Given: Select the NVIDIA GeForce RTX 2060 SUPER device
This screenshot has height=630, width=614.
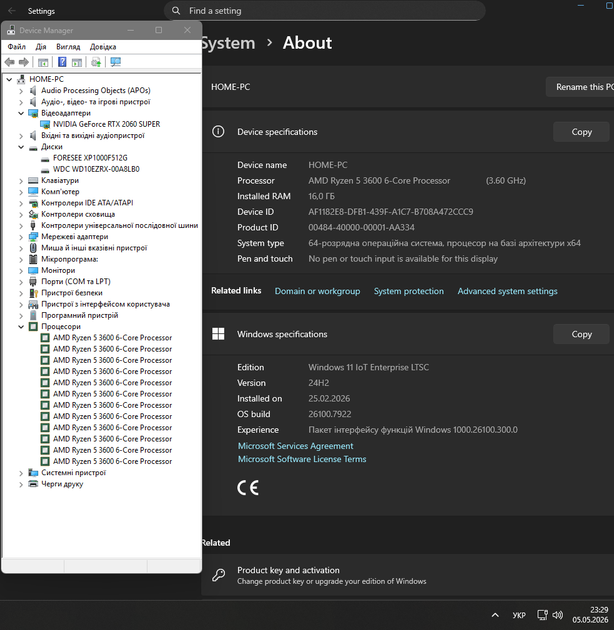Looking at the screenshot, I should [106, 124].
